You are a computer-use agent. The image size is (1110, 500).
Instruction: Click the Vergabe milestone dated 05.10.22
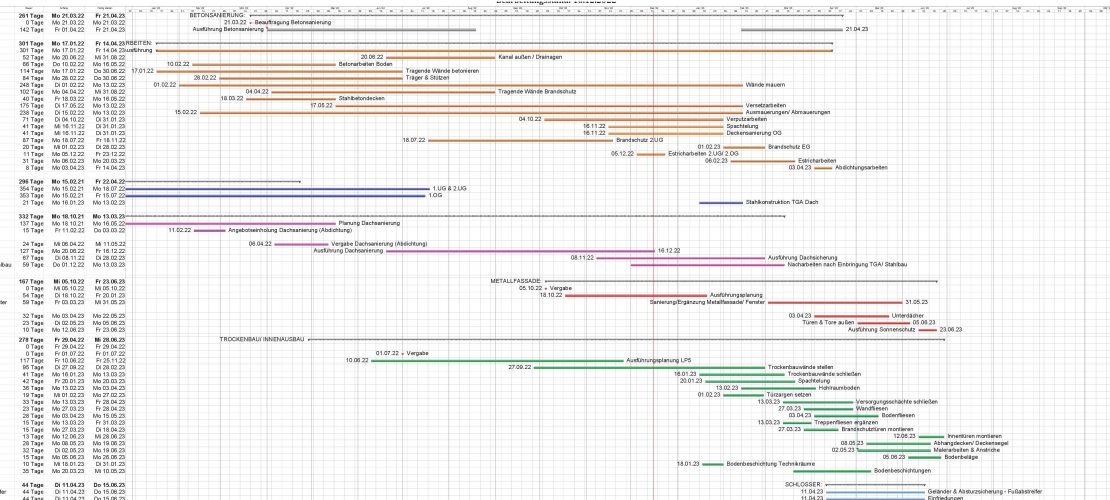546,288
